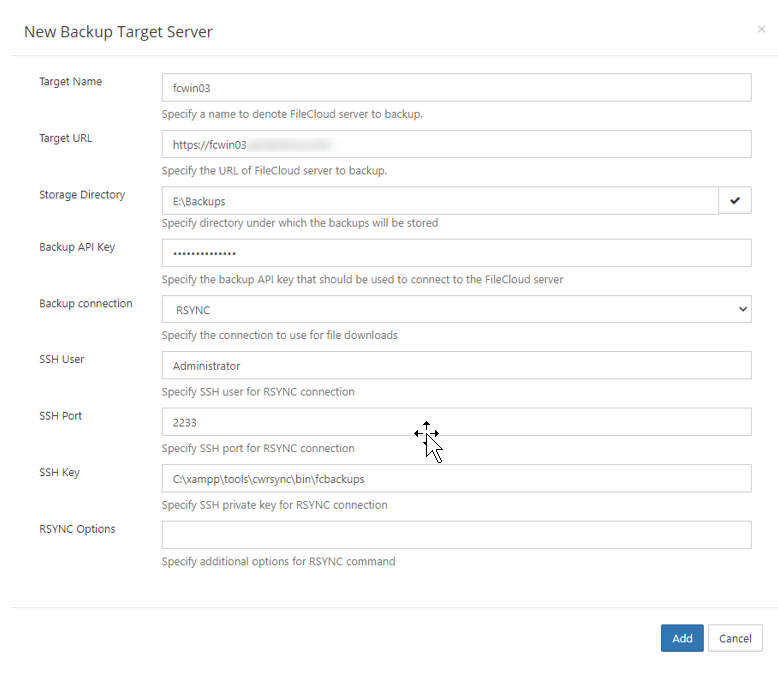The height and width of the screenshot is (678, 778).
Task: Click the Add button
Action: pos(682,638)
